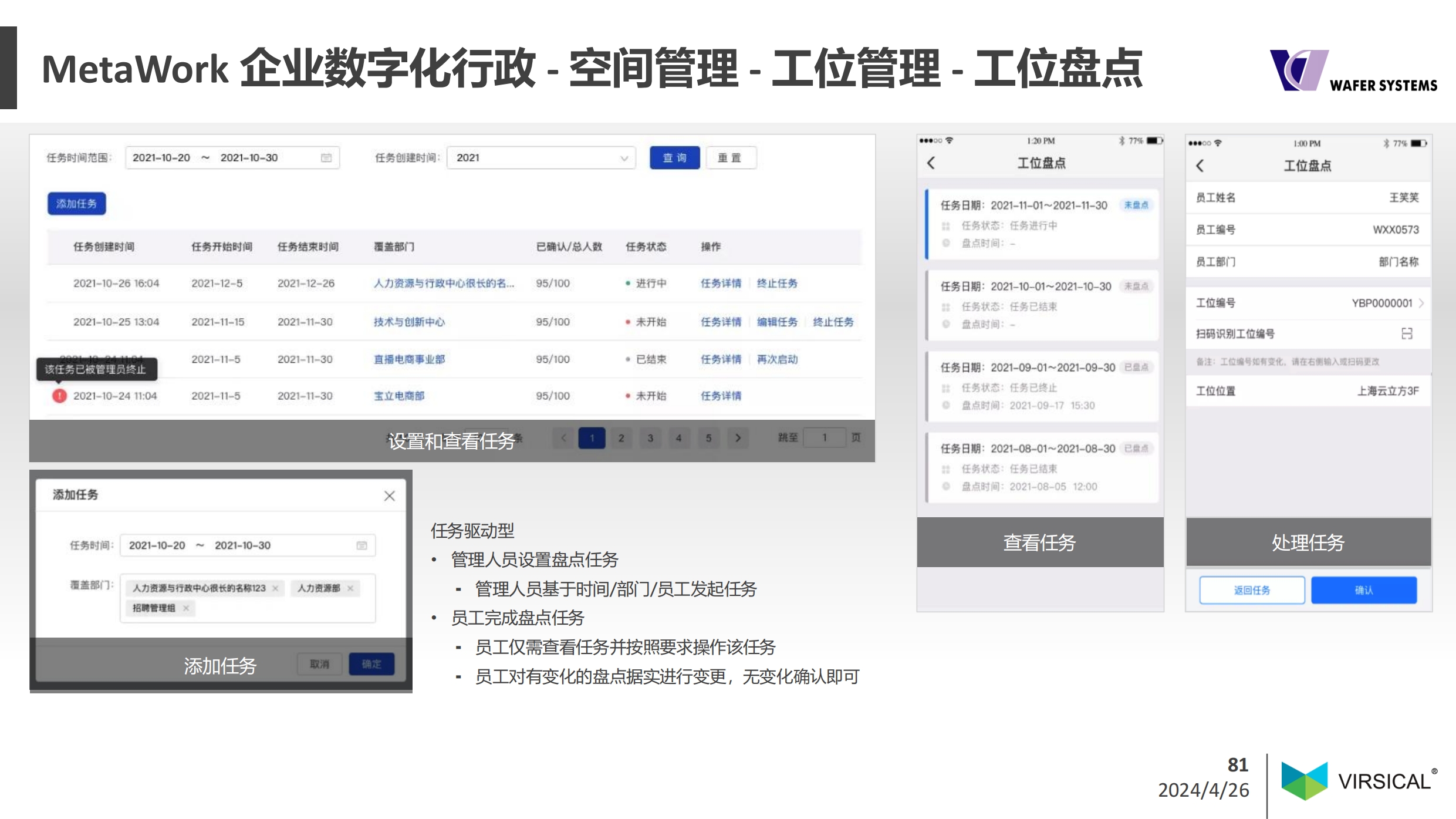Open 任务详情 for 技术与创新中心 row
This screenshot has width=1456, height=819.
pyautogui.click(x=721, y=322)
